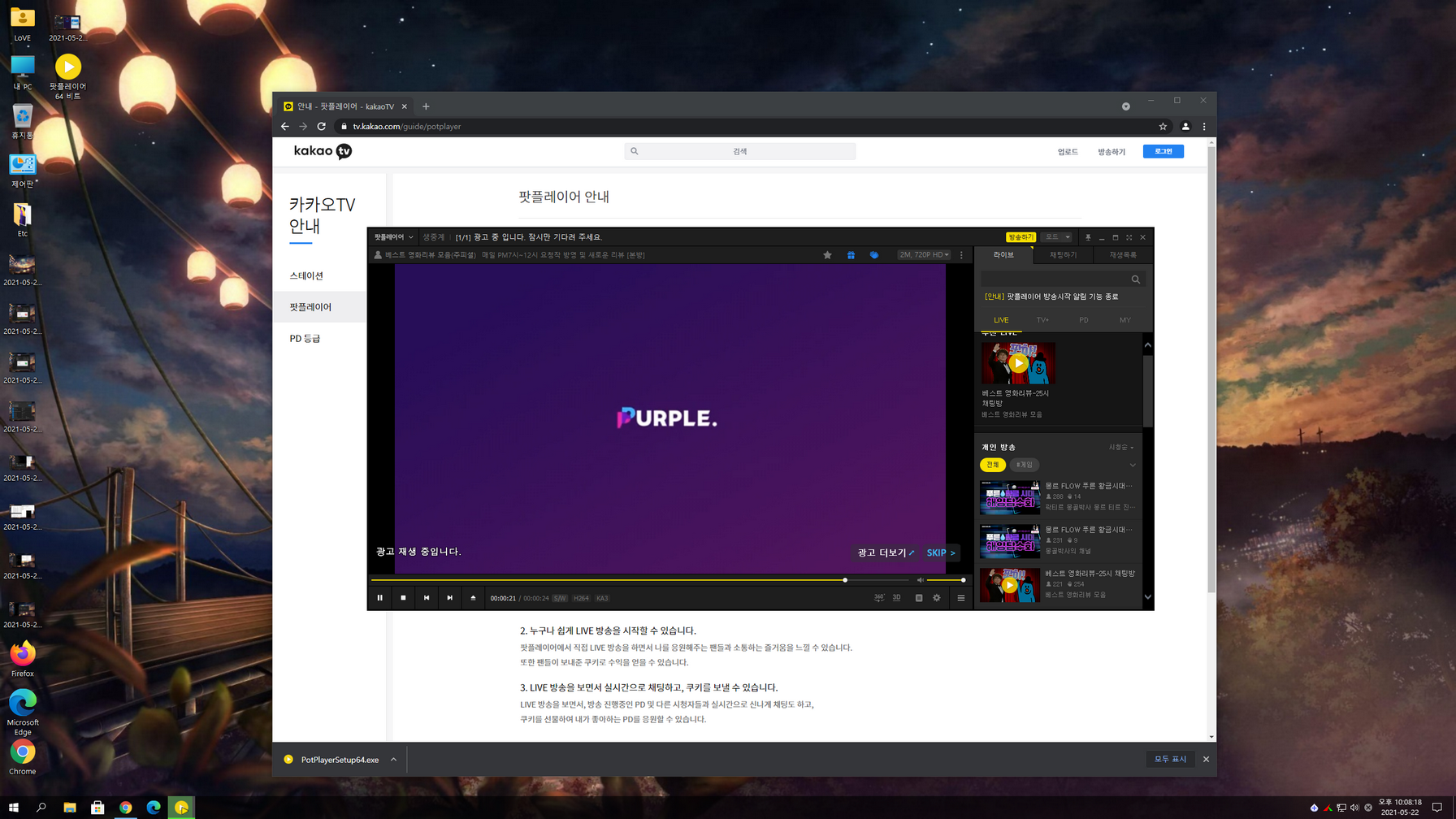
Task: Switch to the 채팅하기 tab
Action: pos(1064,255)
